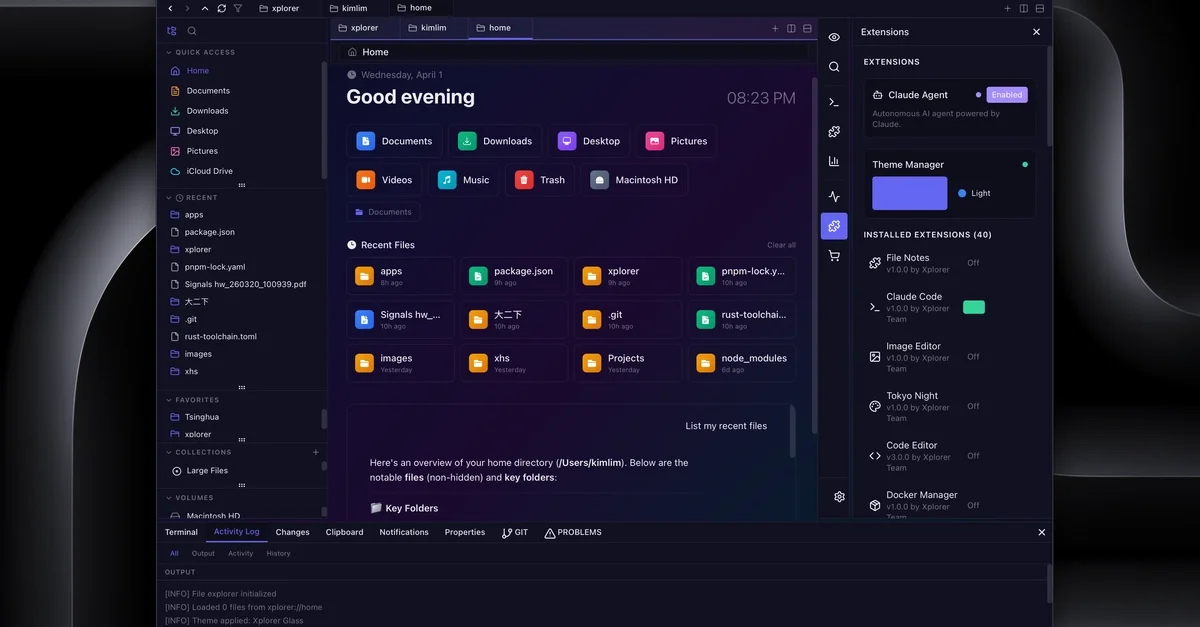The image size is (1200, 627).
Task: Open the shopping cart marketplace icon
Action: pos(834,256)
